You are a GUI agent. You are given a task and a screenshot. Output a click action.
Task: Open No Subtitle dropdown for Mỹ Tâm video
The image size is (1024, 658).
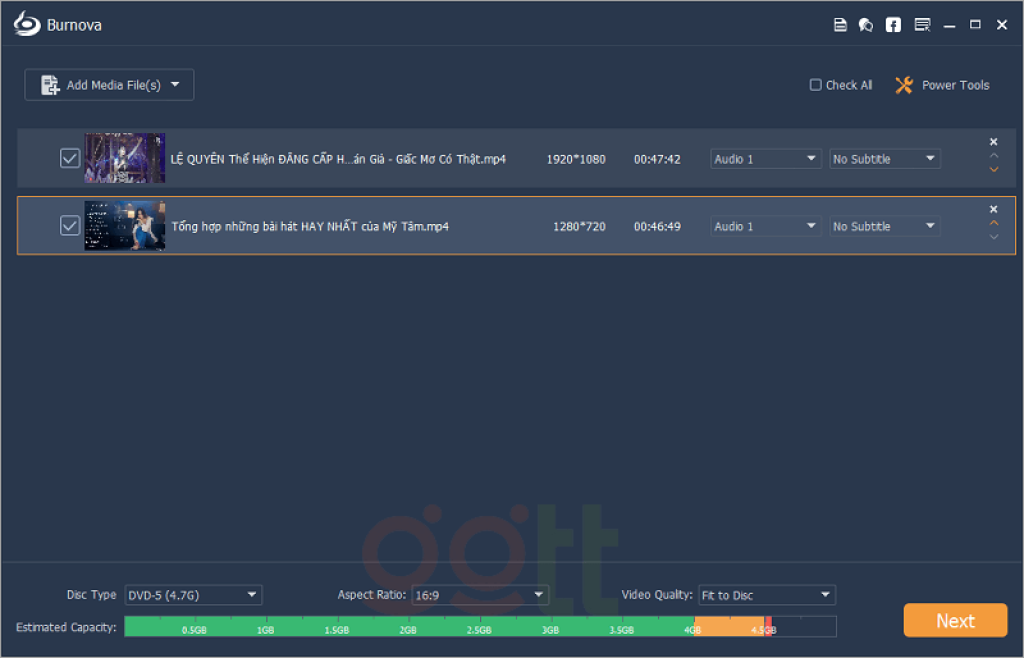884,226
